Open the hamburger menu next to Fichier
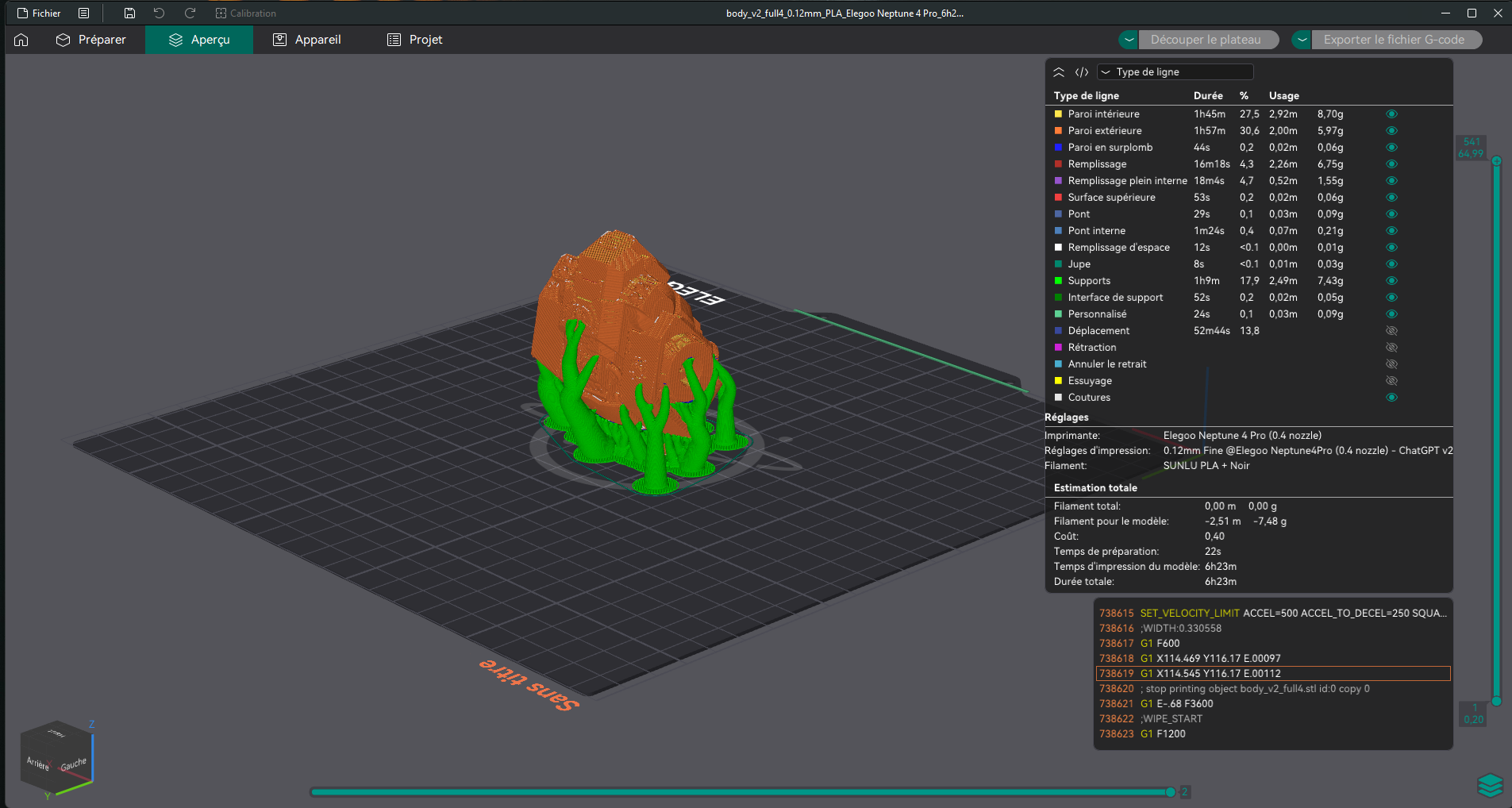Viewport: 1512px width, 808px height. pyautogui.click(x=83, y=13)
